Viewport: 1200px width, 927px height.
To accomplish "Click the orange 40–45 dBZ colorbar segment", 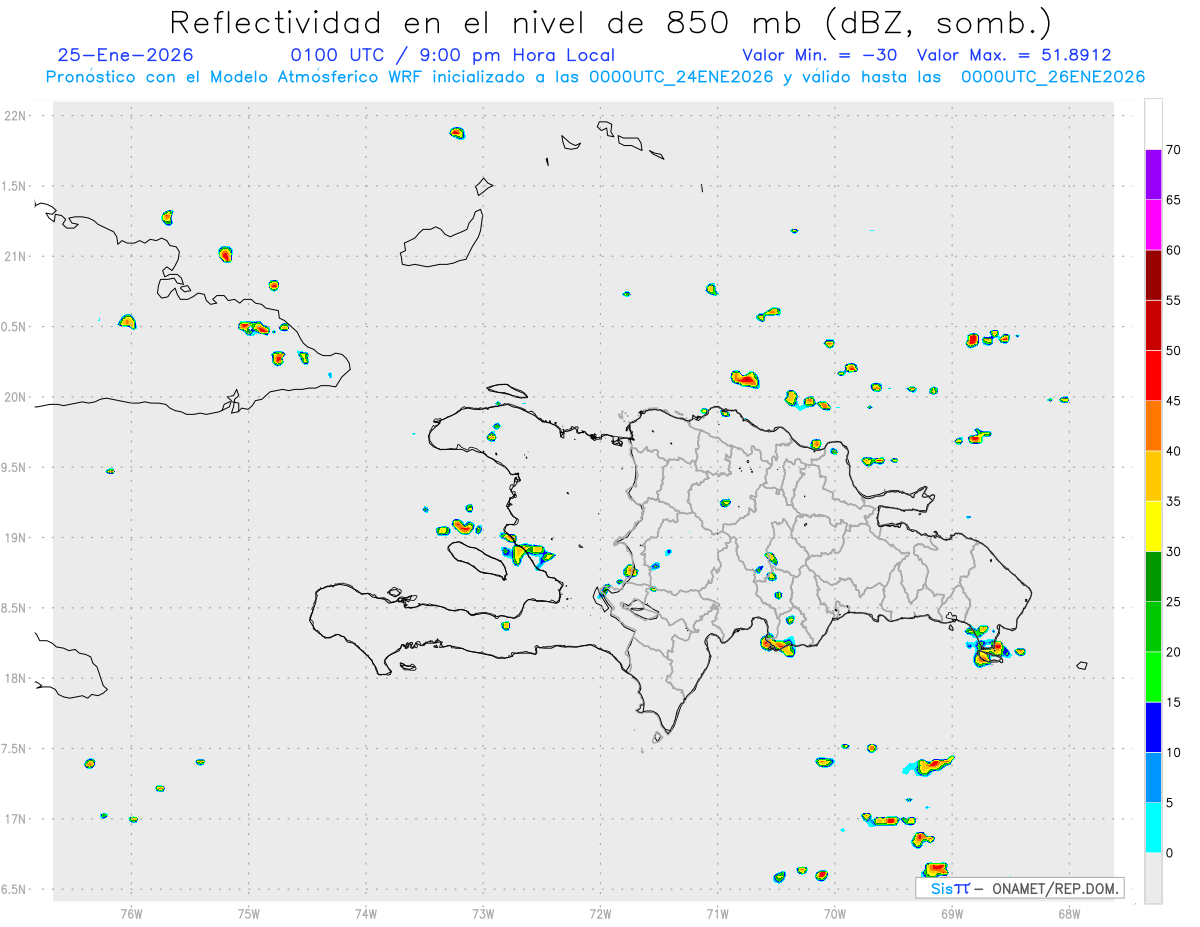I will click(x=1153, y=426).
